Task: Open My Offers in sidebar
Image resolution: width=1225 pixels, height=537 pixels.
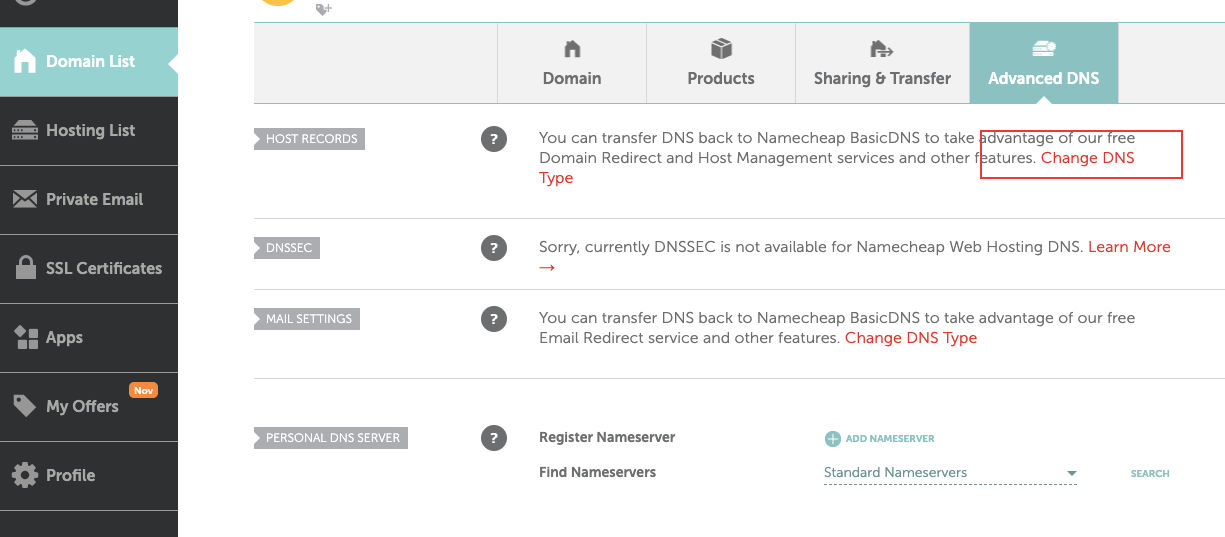Action: coord(89,406)
